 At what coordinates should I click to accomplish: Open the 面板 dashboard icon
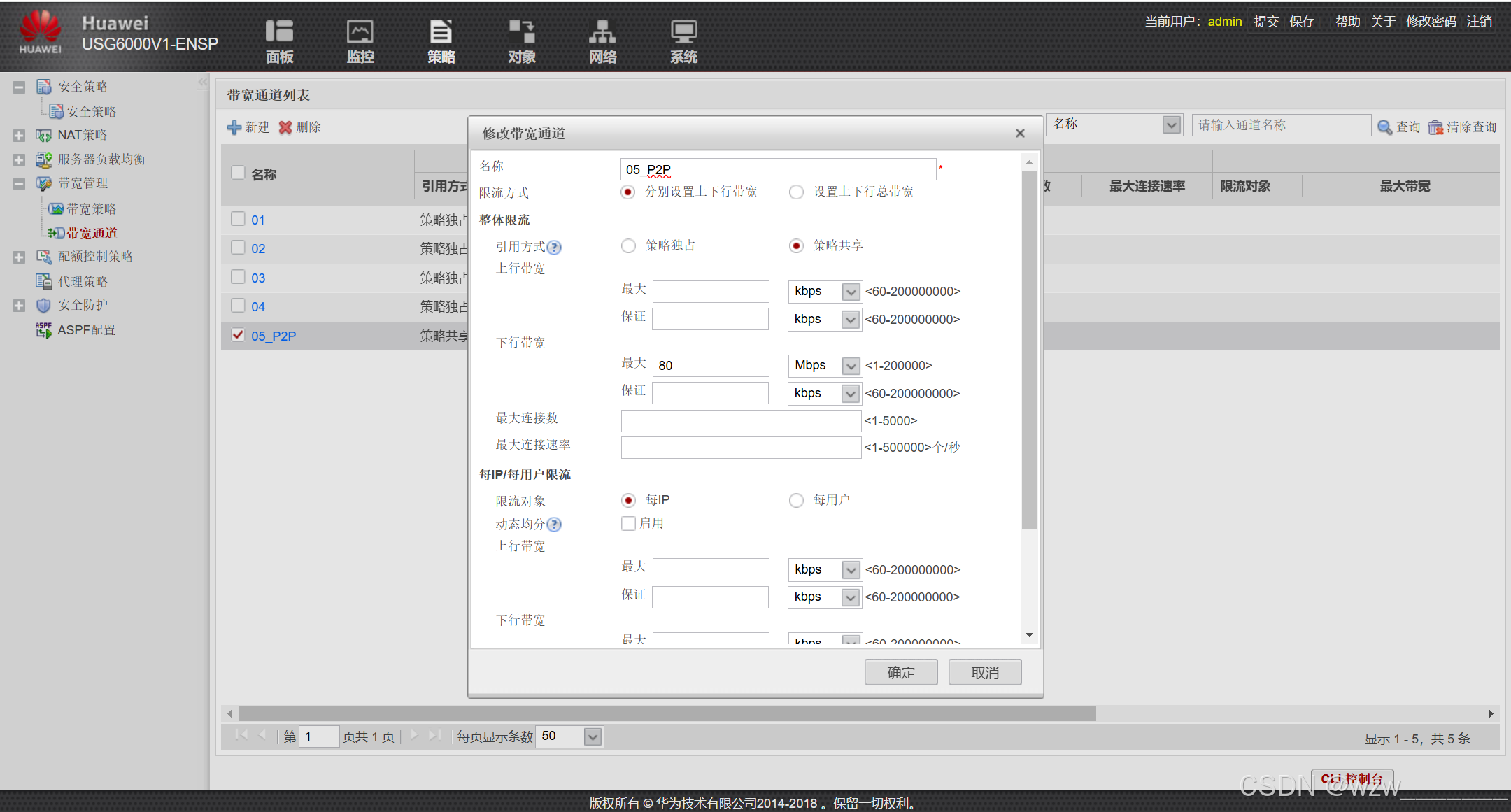(279, 41)
